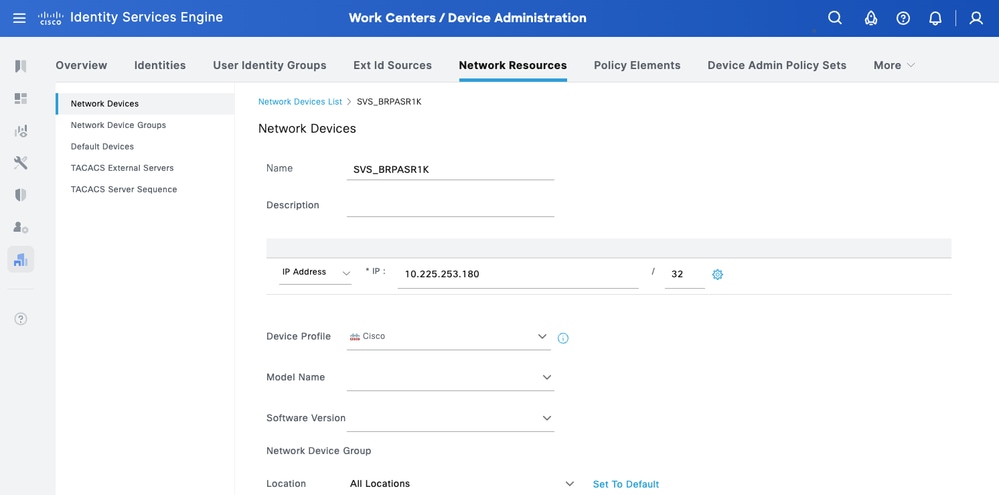Open the notifications bell
Image resolution: width=999 pixels, height=495 pixels.
point(935,18)
